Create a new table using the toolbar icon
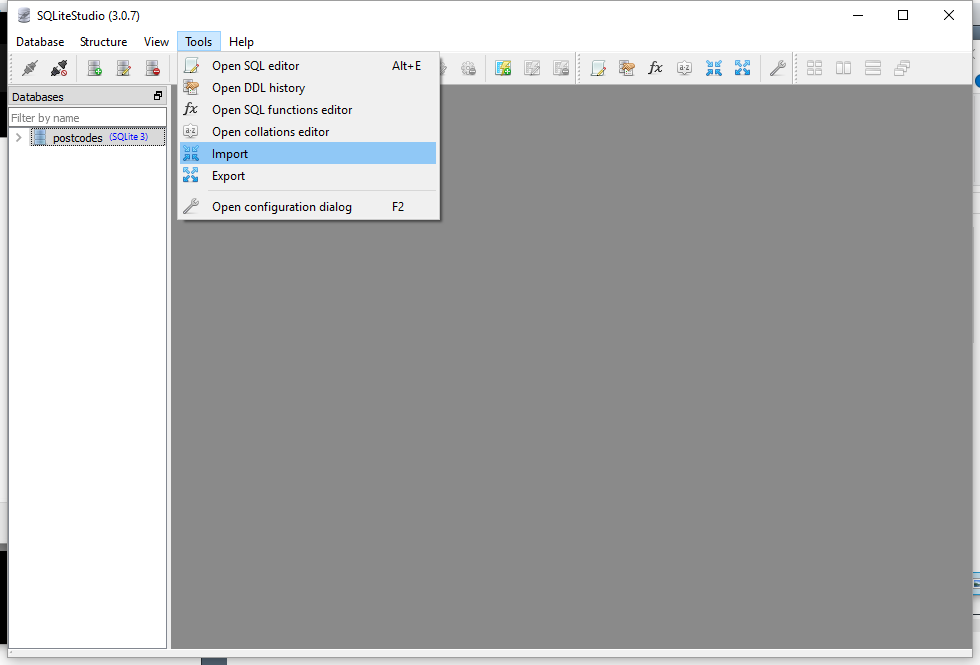The image size is (980, 665). tap(502, 68)
